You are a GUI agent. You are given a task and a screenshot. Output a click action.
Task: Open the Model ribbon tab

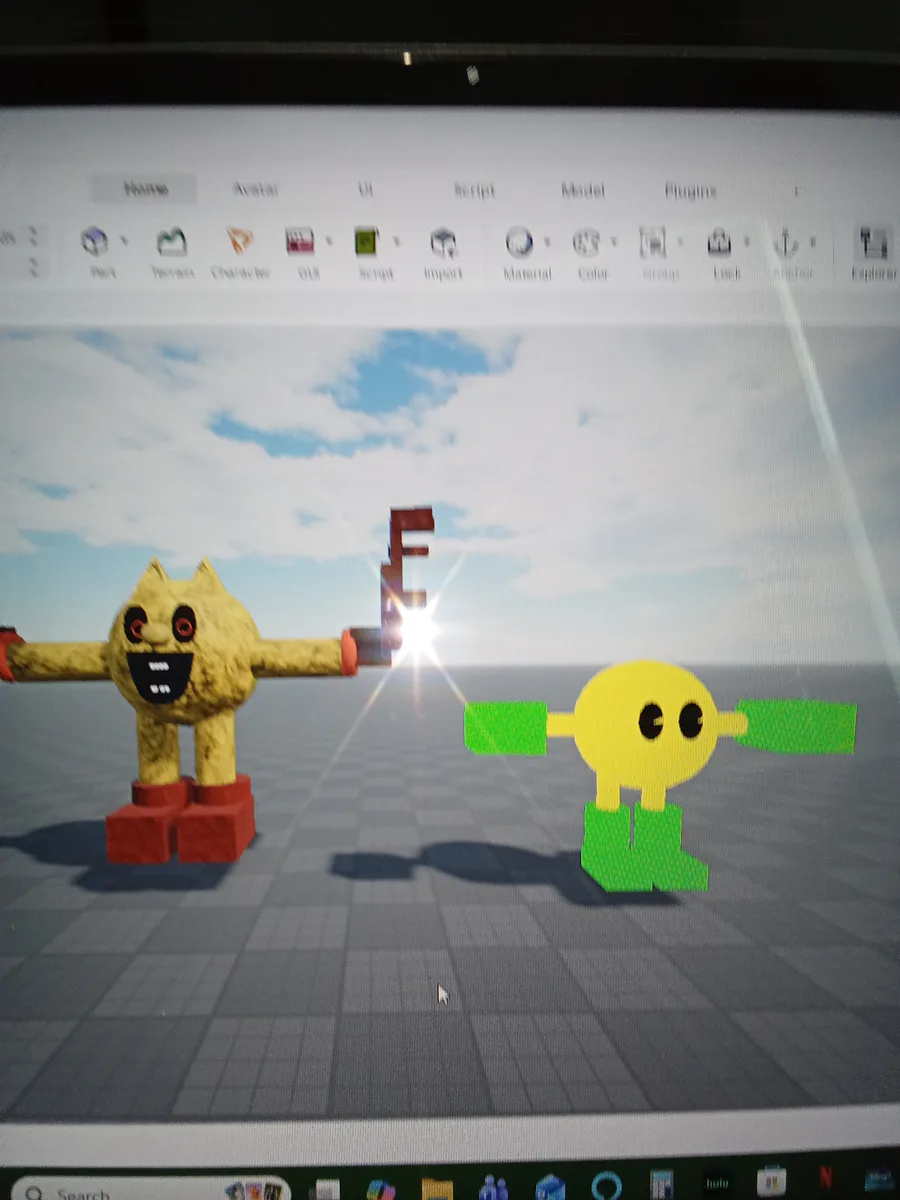[x=582, y=190]
